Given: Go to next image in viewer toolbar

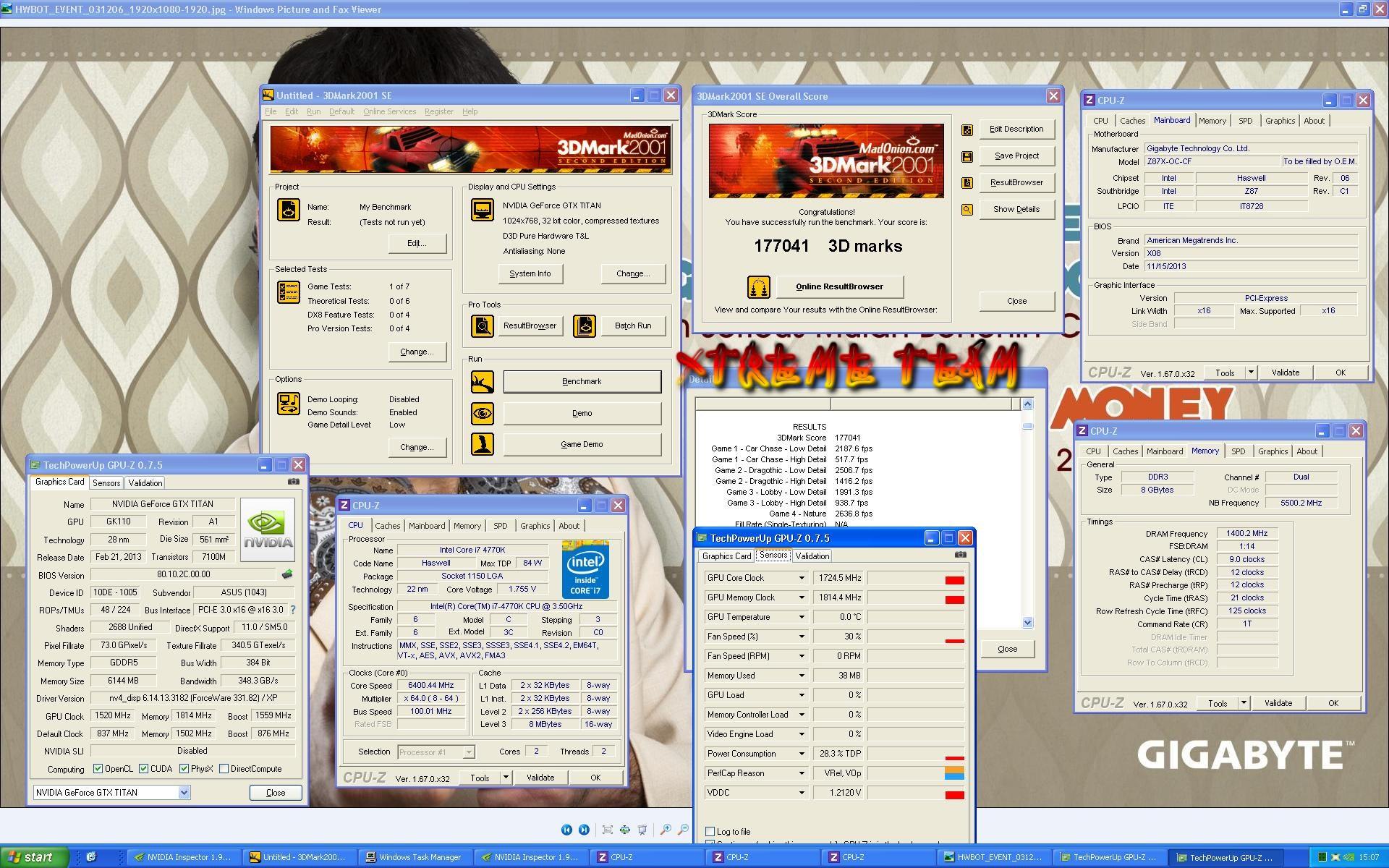Looking at the screenshot, I should [584, 830].
